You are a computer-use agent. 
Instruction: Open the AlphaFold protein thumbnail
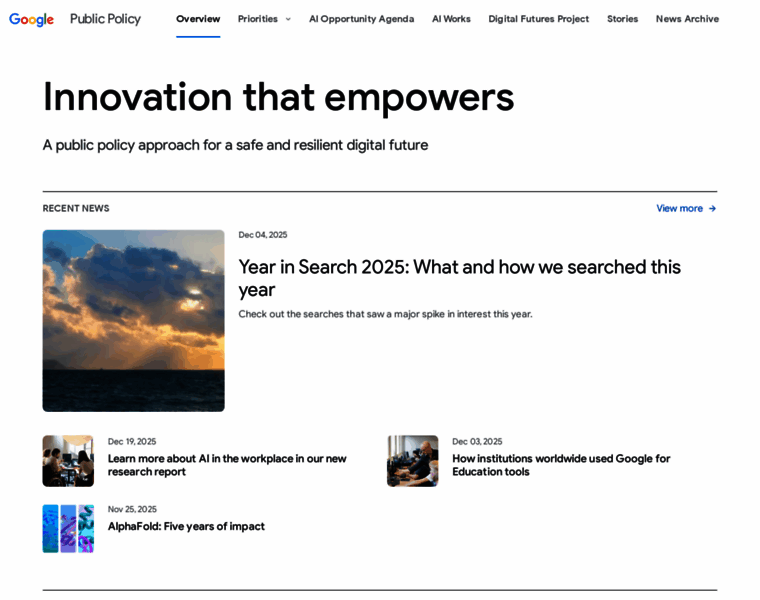click(x=68, y=529)
